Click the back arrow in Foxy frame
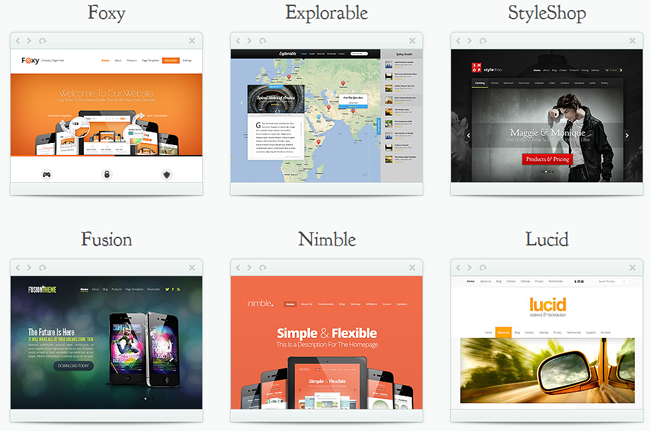 pos(18,41)
